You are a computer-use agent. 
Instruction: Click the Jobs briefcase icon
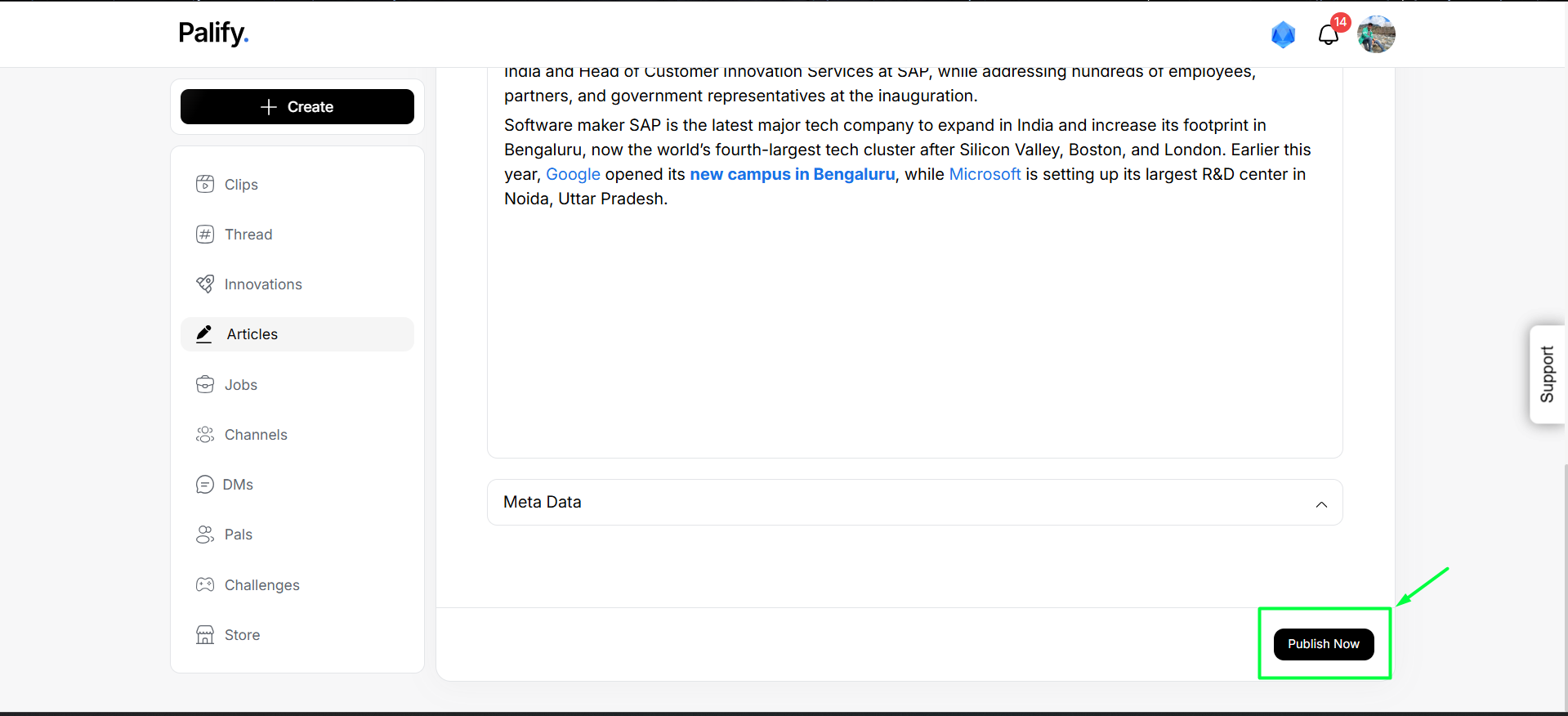click(205, 384)
